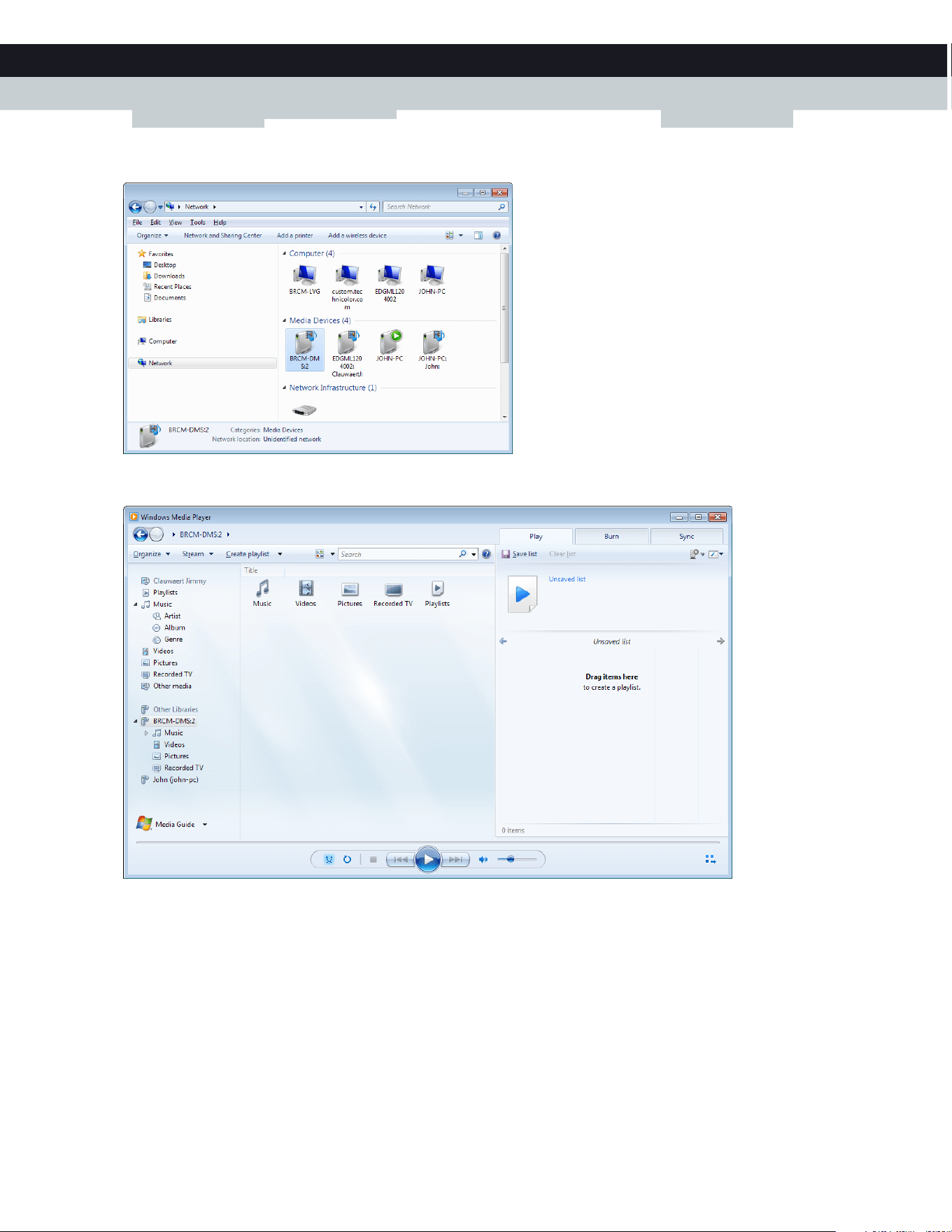
Task: Skip to previous track
Action: click(400, 859)
